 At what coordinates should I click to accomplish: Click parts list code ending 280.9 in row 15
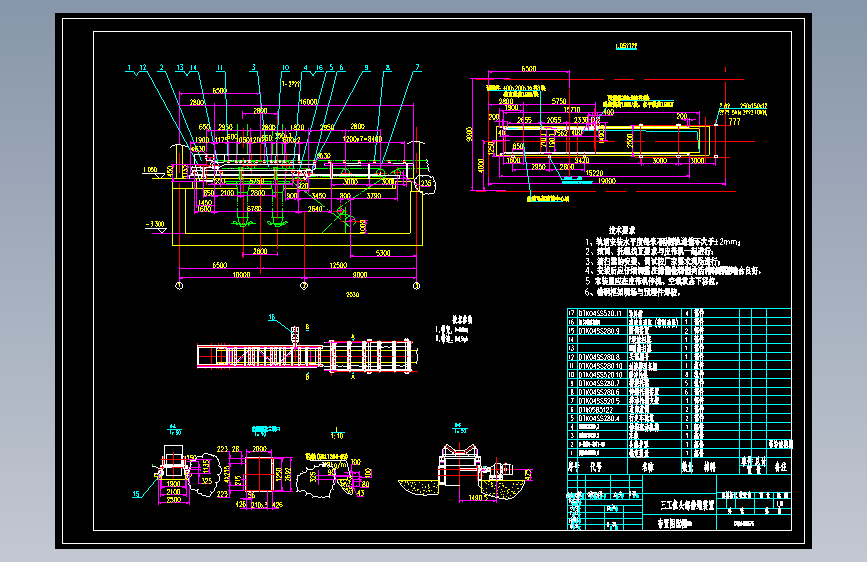[599, 331]
